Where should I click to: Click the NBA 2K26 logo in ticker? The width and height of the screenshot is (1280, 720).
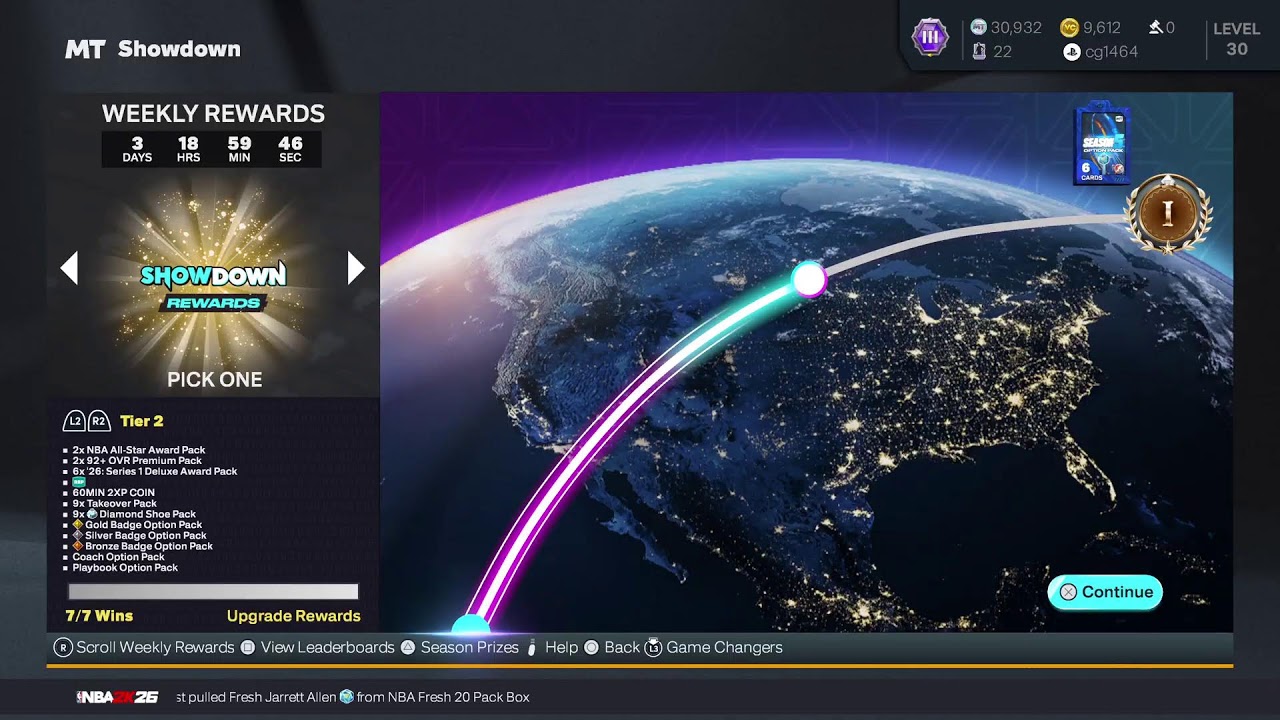(x=118, y=697)
